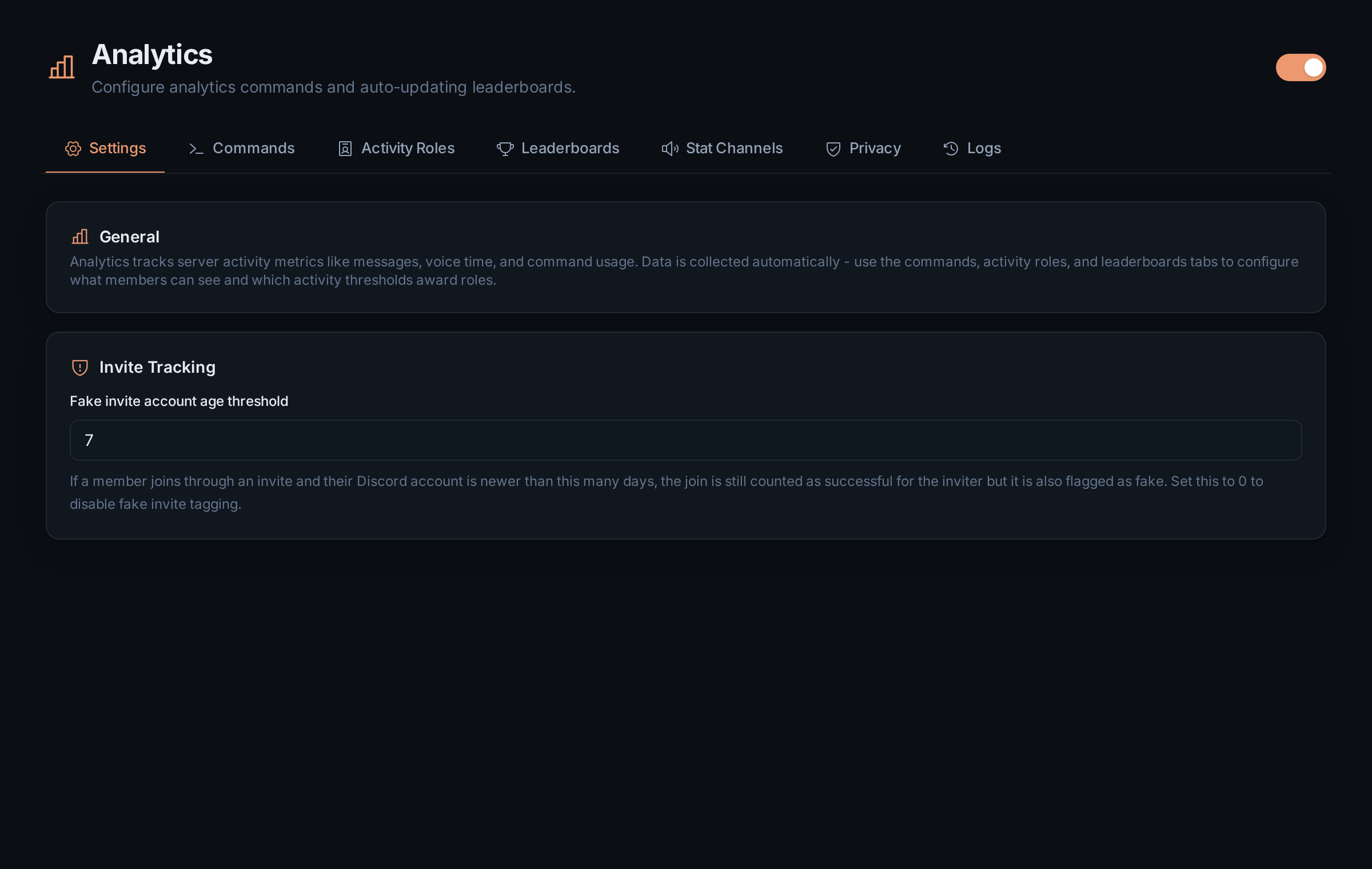The width and height of the screenshot is (1372, 869).
Task: Click the General section heading
Action: pos(129,237)
